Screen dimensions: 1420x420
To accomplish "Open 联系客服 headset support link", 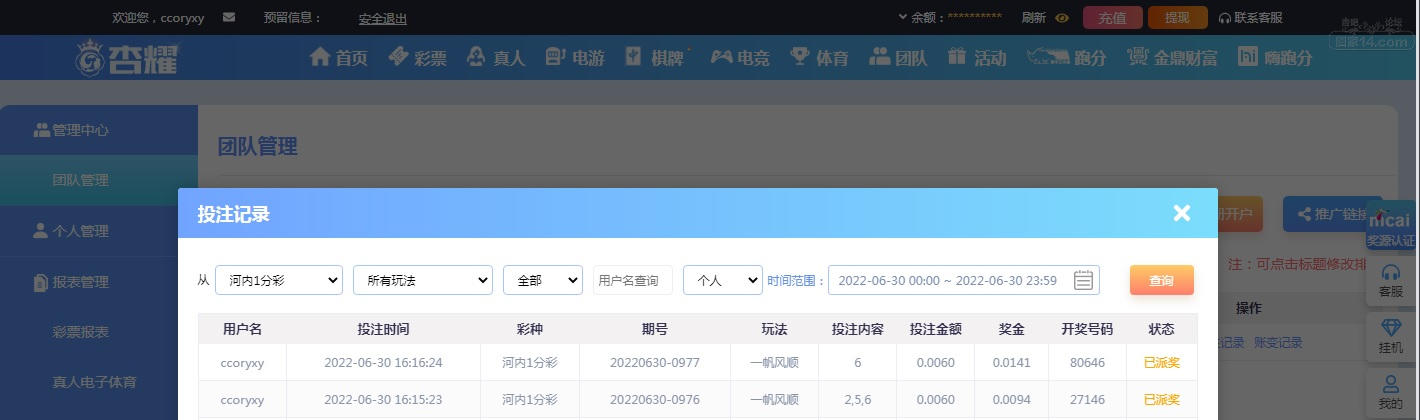I will 1251,17.
